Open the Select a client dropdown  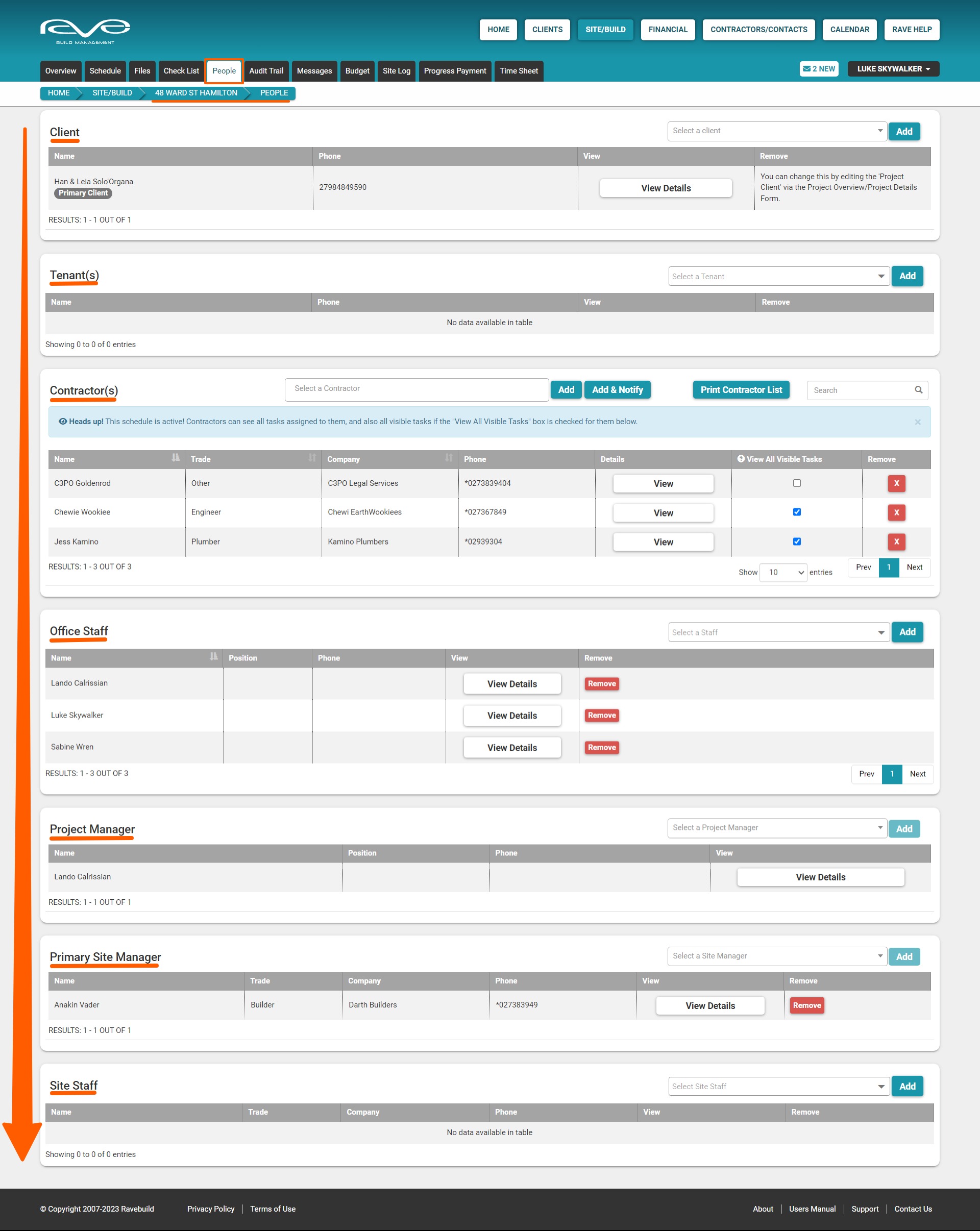coord(776,131)
